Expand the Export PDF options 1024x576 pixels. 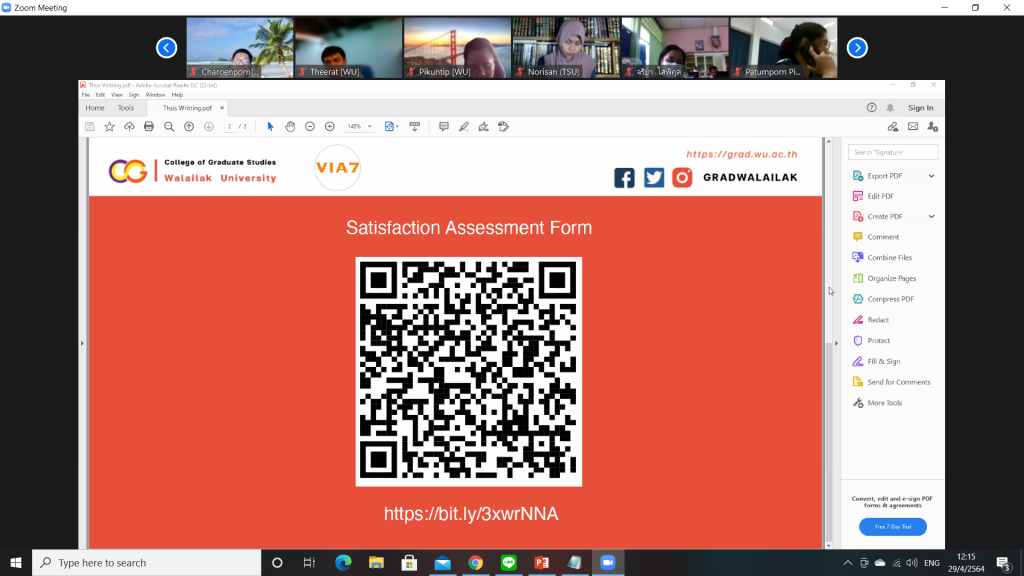tap(931, 176)
